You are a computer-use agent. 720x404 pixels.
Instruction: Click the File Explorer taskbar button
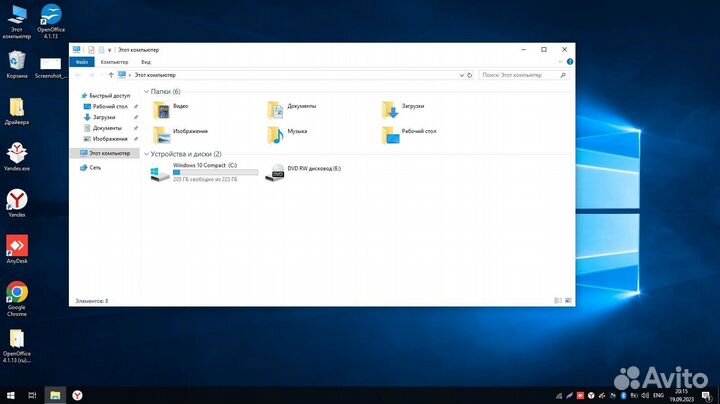click(55, 395)
